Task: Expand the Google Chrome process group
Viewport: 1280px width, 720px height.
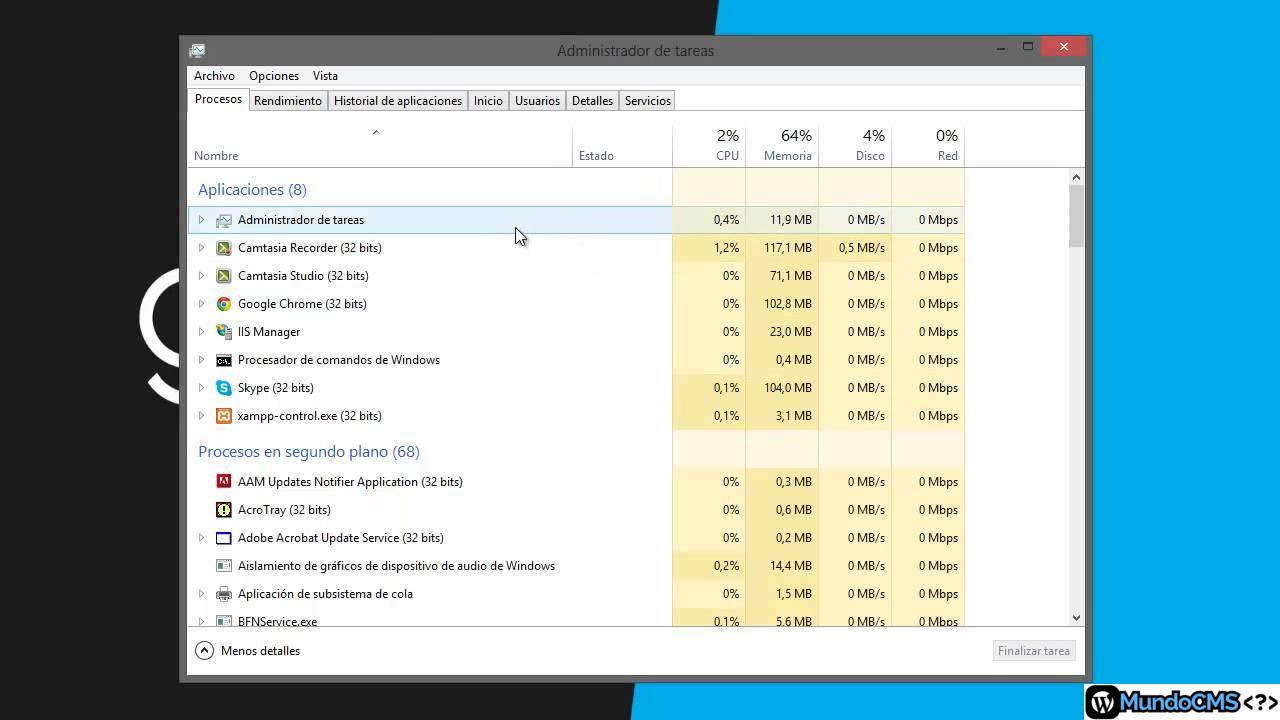Action: tap(201, 304)
